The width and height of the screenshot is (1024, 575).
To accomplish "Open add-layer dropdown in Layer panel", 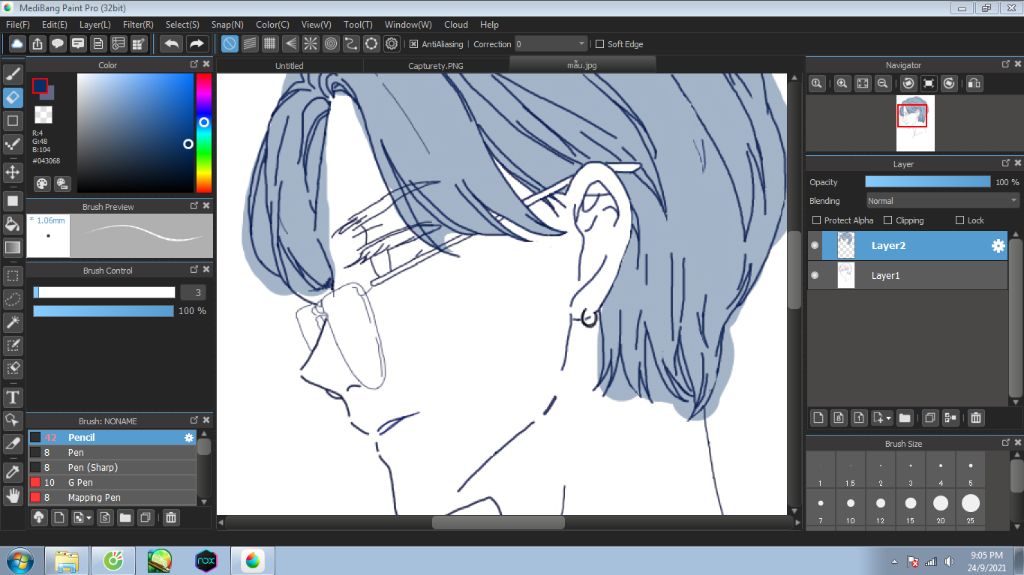I will (888, 418).
